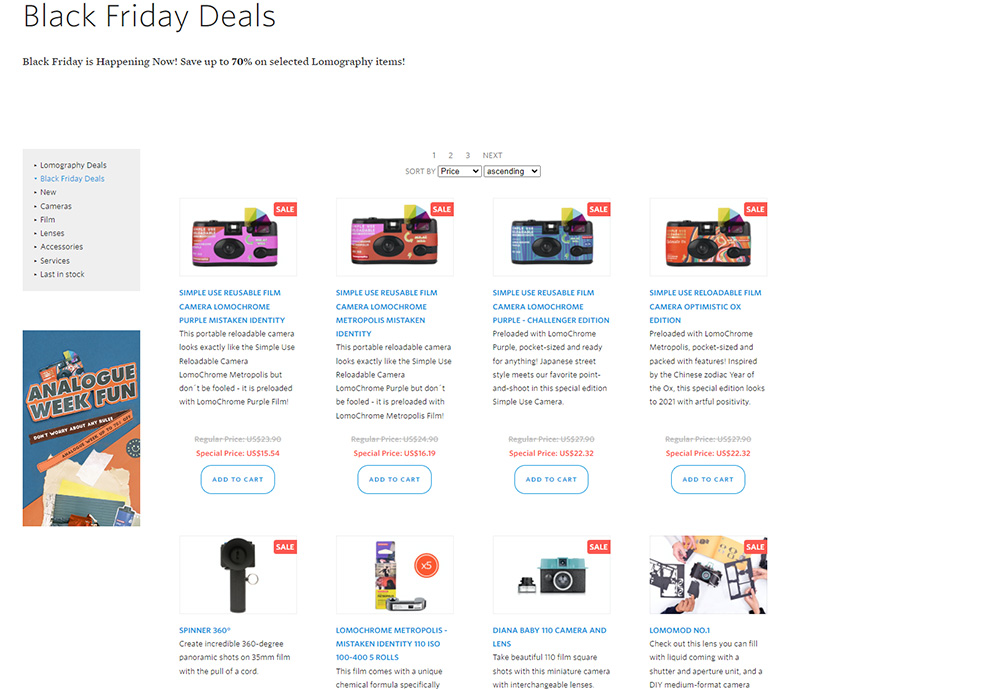Click the Analogue Week Fun banner

(x=82, y=428)
